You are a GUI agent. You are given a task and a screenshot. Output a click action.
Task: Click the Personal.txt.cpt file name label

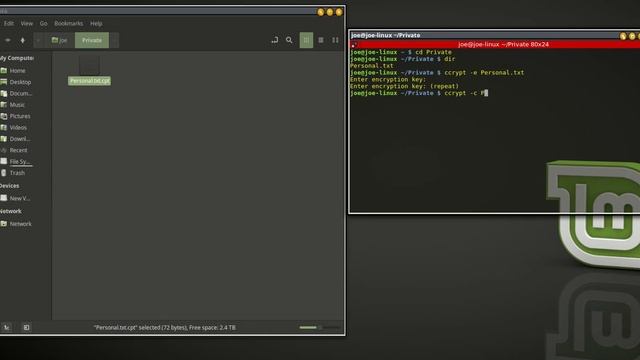[x=89, y=81]
